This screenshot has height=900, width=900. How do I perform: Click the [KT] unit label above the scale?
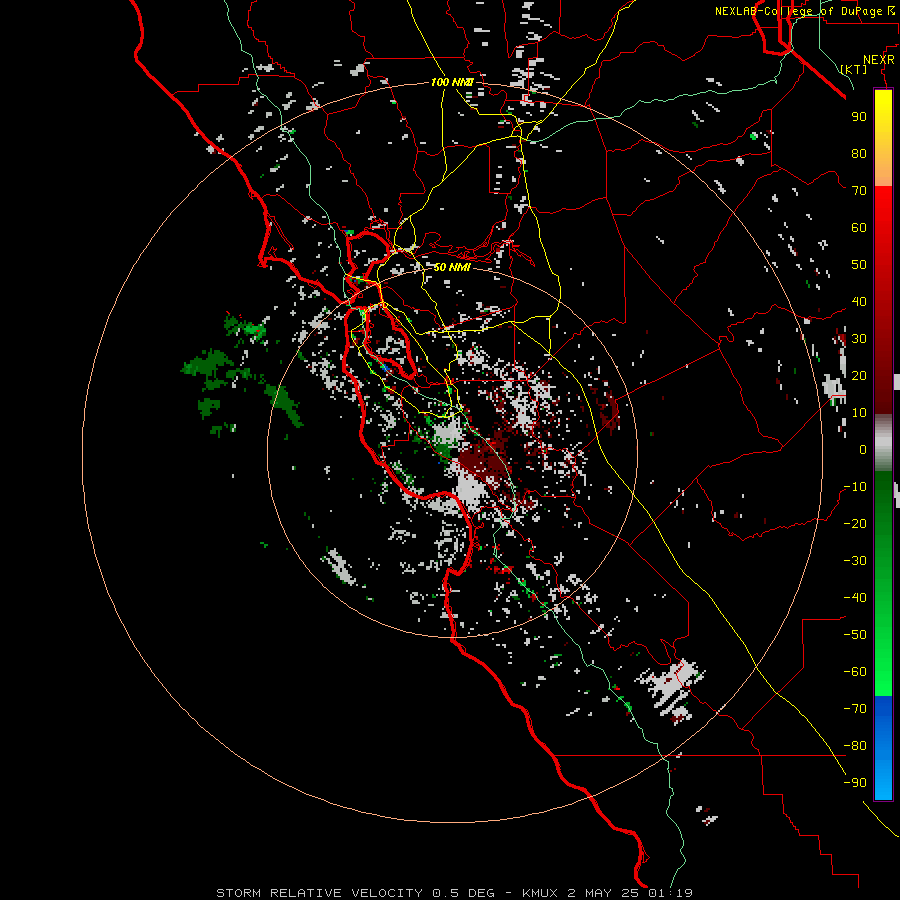click(854, 69)
